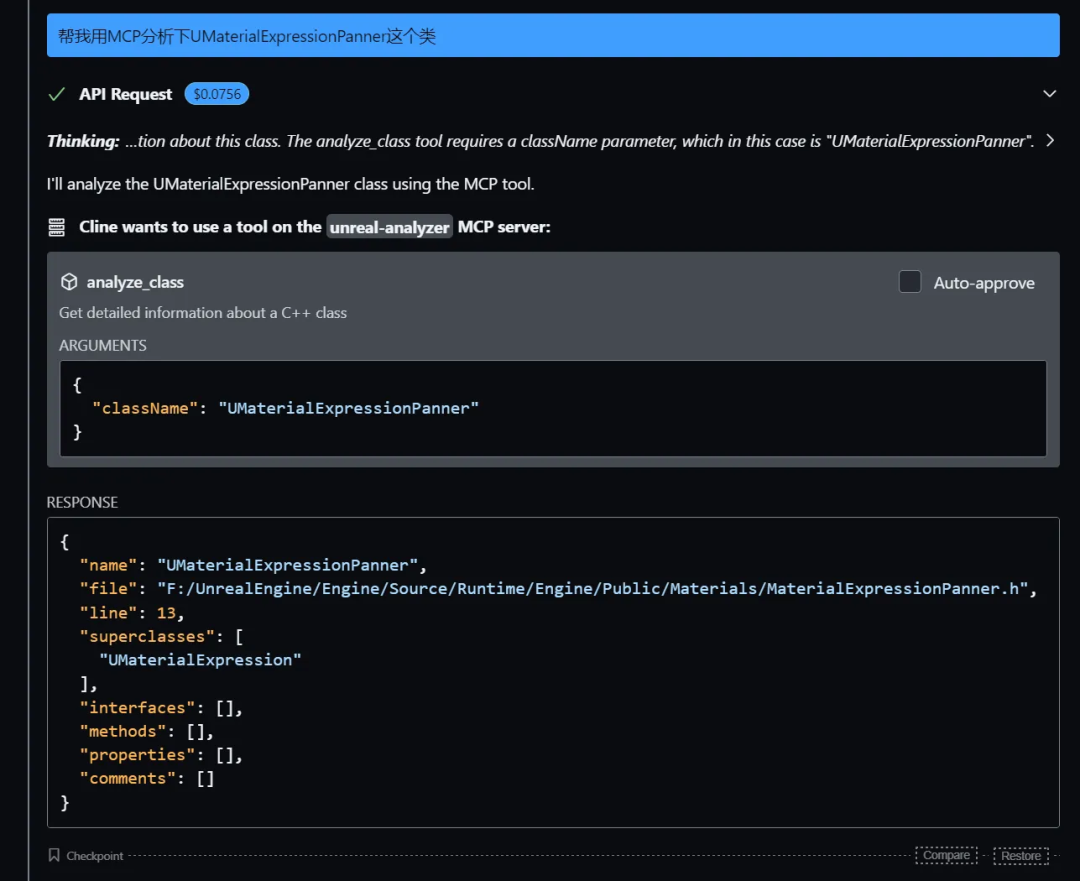
Task: Click the unreal-analyzer server name tag
Action: (390, 227)
